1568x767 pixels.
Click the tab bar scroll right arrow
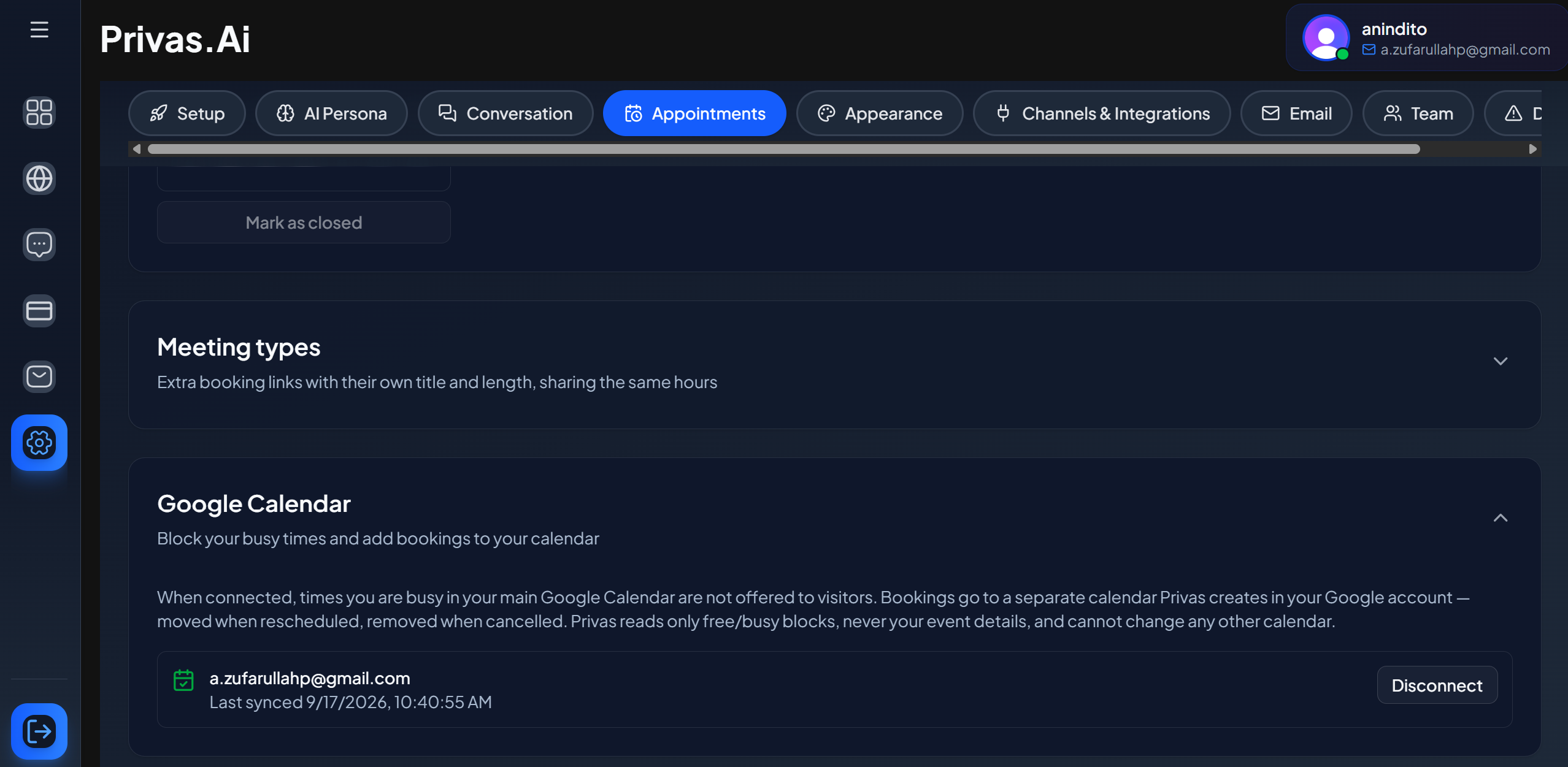coord(1532,149)
